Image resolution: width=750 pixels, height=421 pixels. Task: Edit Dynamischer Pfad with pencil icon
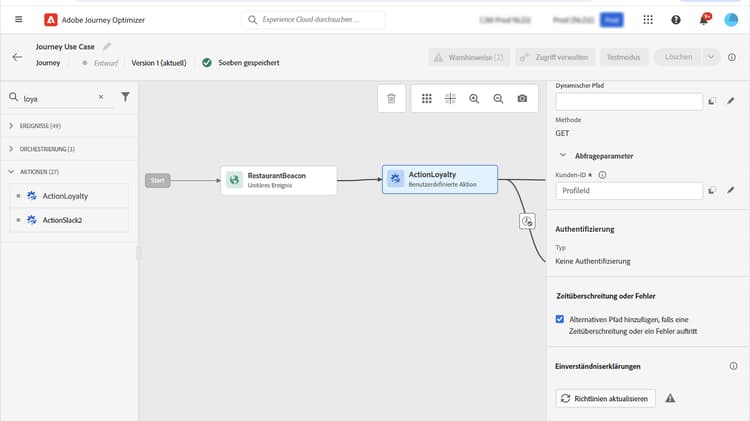pos(730,100)
